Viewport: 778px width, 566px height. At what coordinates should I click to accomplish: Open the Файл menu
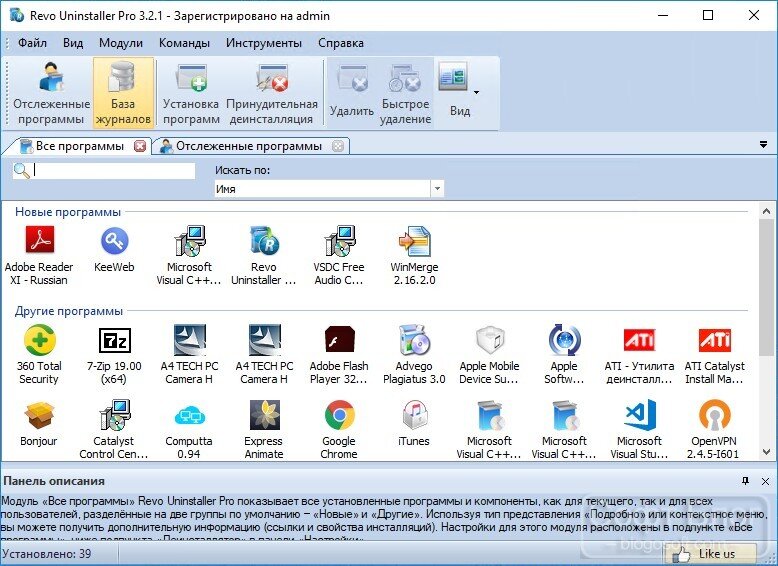click(33, 43)
